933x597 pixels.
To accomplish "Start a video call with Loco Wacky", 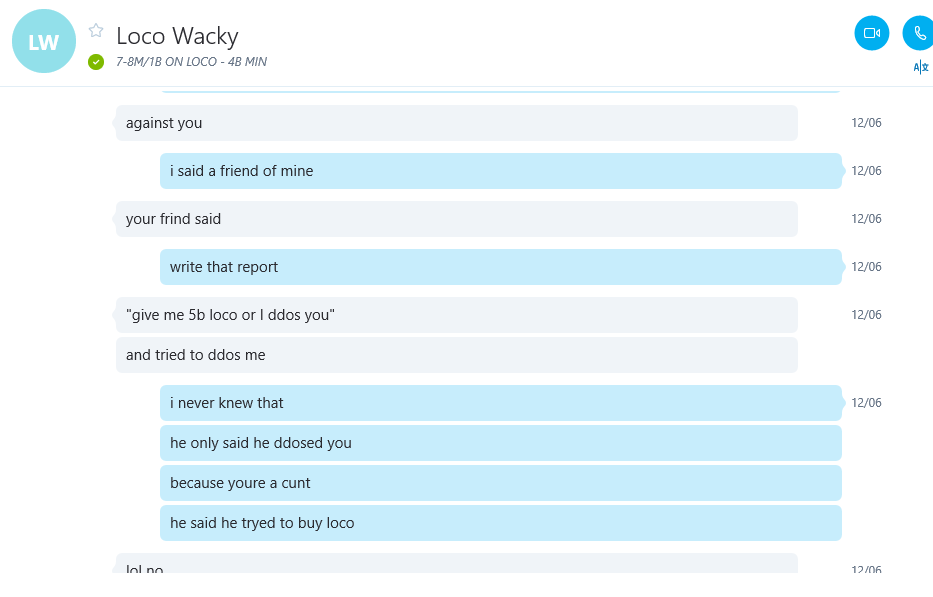I will click(872, 33).
